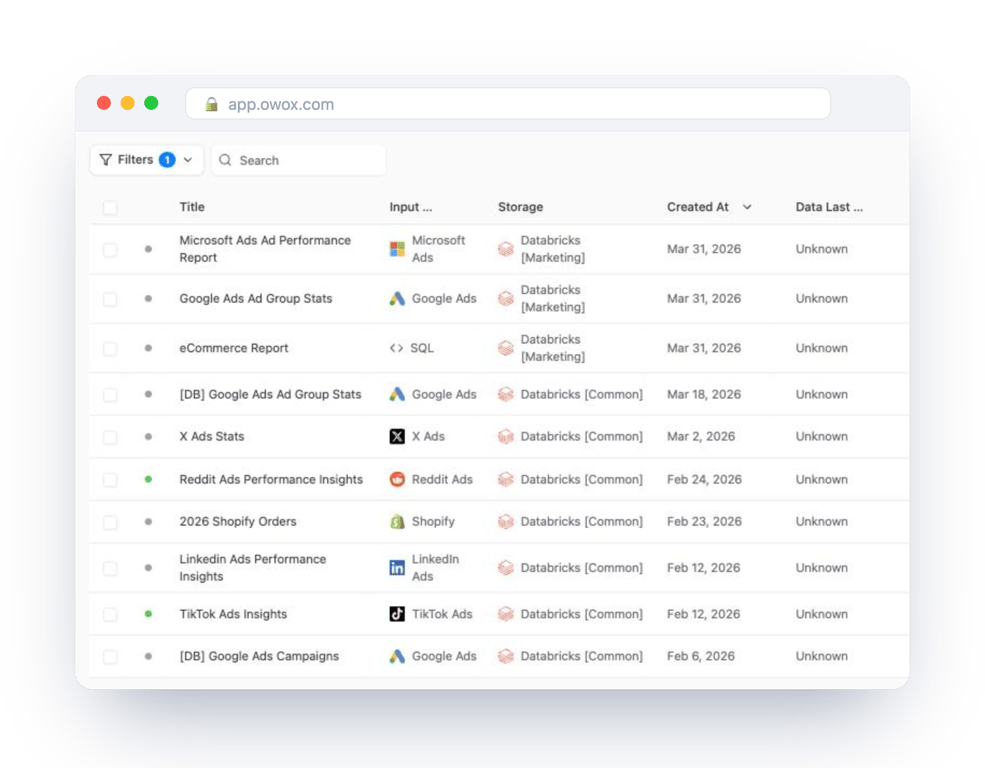The width and height of the screenshot is (985, 768).
Task: Check the TikTok Ads Insights row checkbox
Action: tap(110, 614)
